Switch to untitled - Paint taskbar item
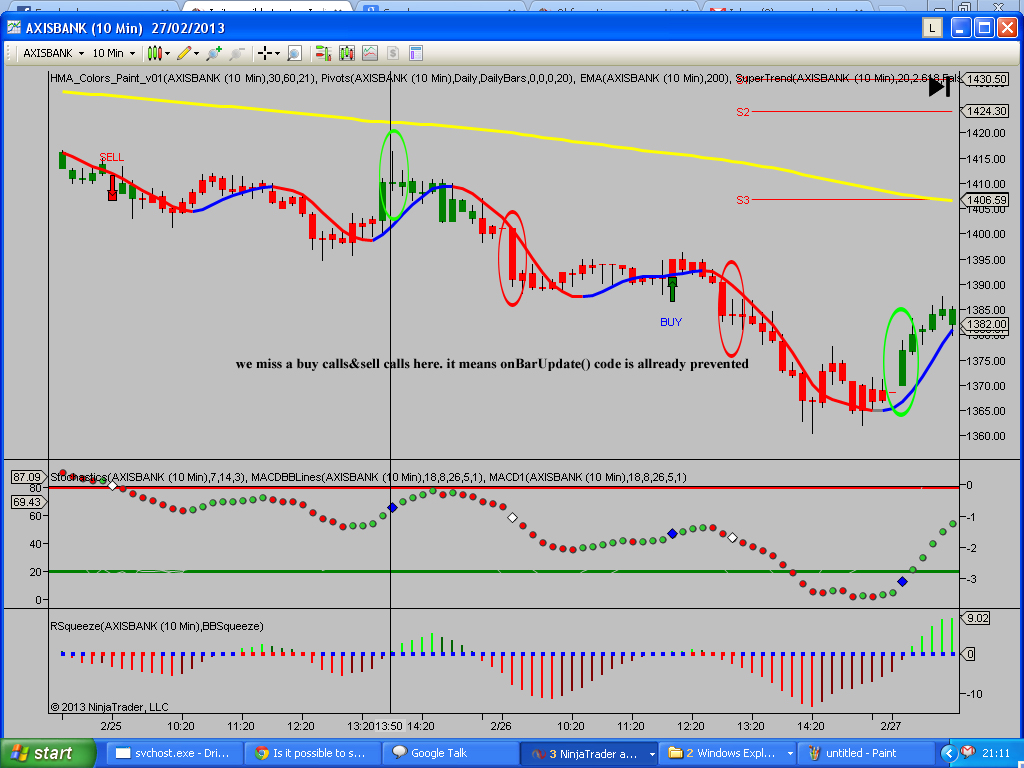Viewport: 1024px width, 768px height. 867,754
